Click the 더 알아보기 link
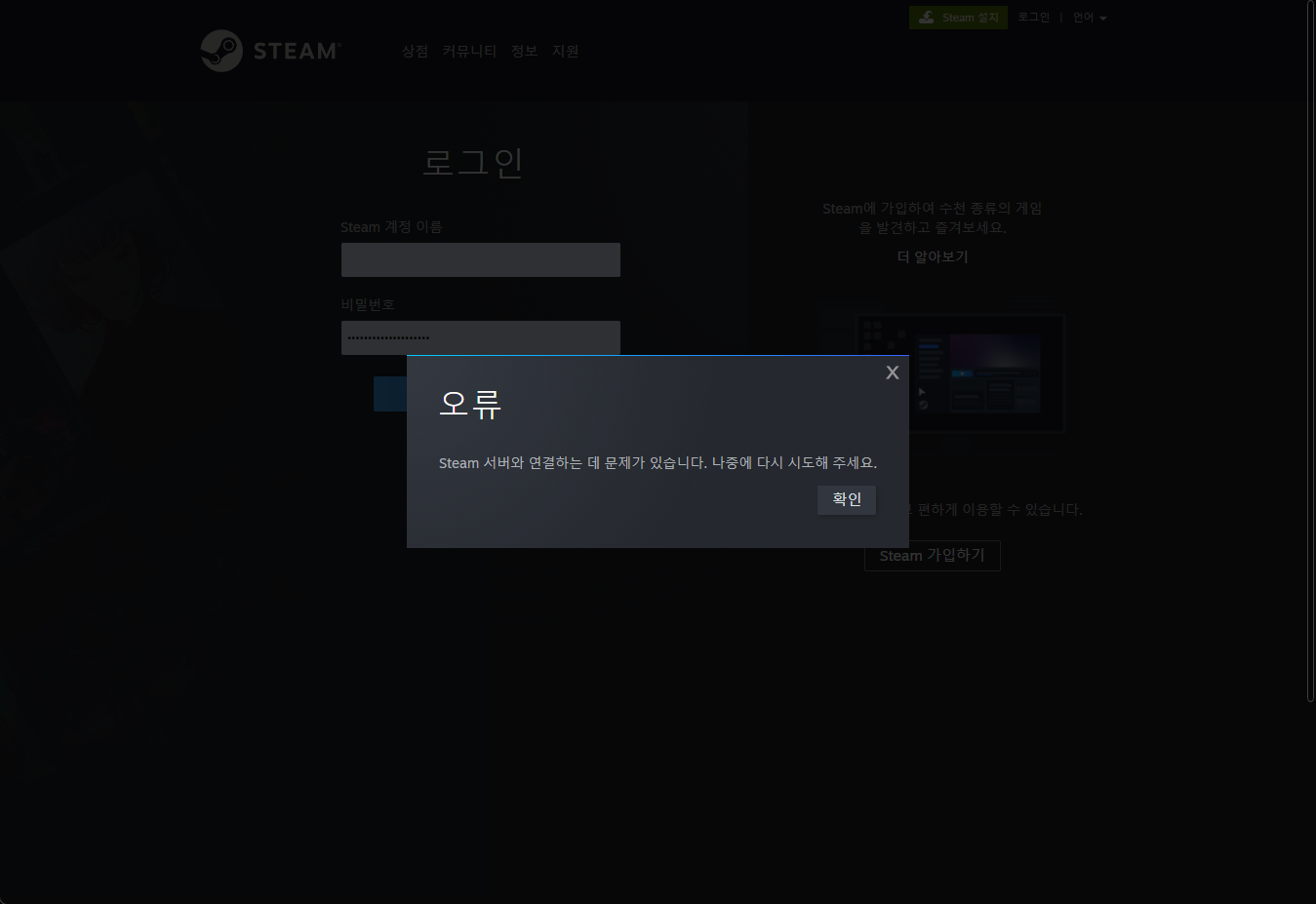This screenshot has width=1316, height=904. click(933, 256)
